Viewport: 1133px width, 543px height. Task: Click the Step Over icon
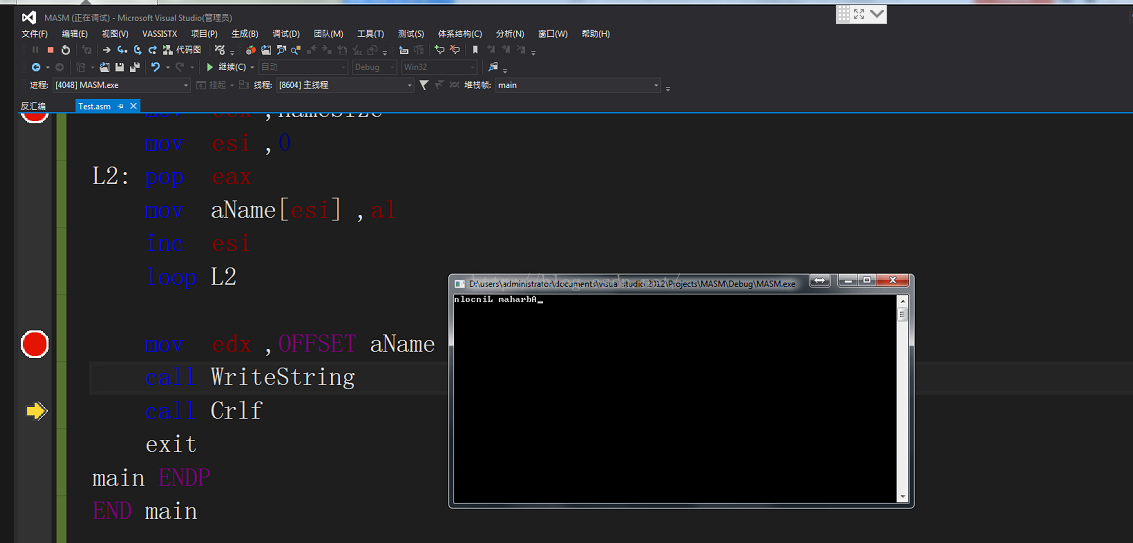137,50
